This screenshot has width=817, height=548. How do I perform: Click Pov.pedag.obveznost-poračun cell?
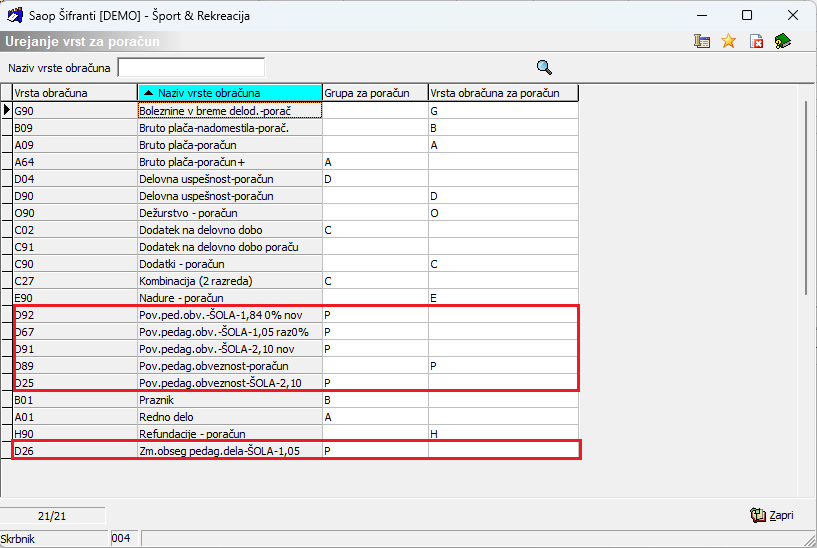click(230, 366)
